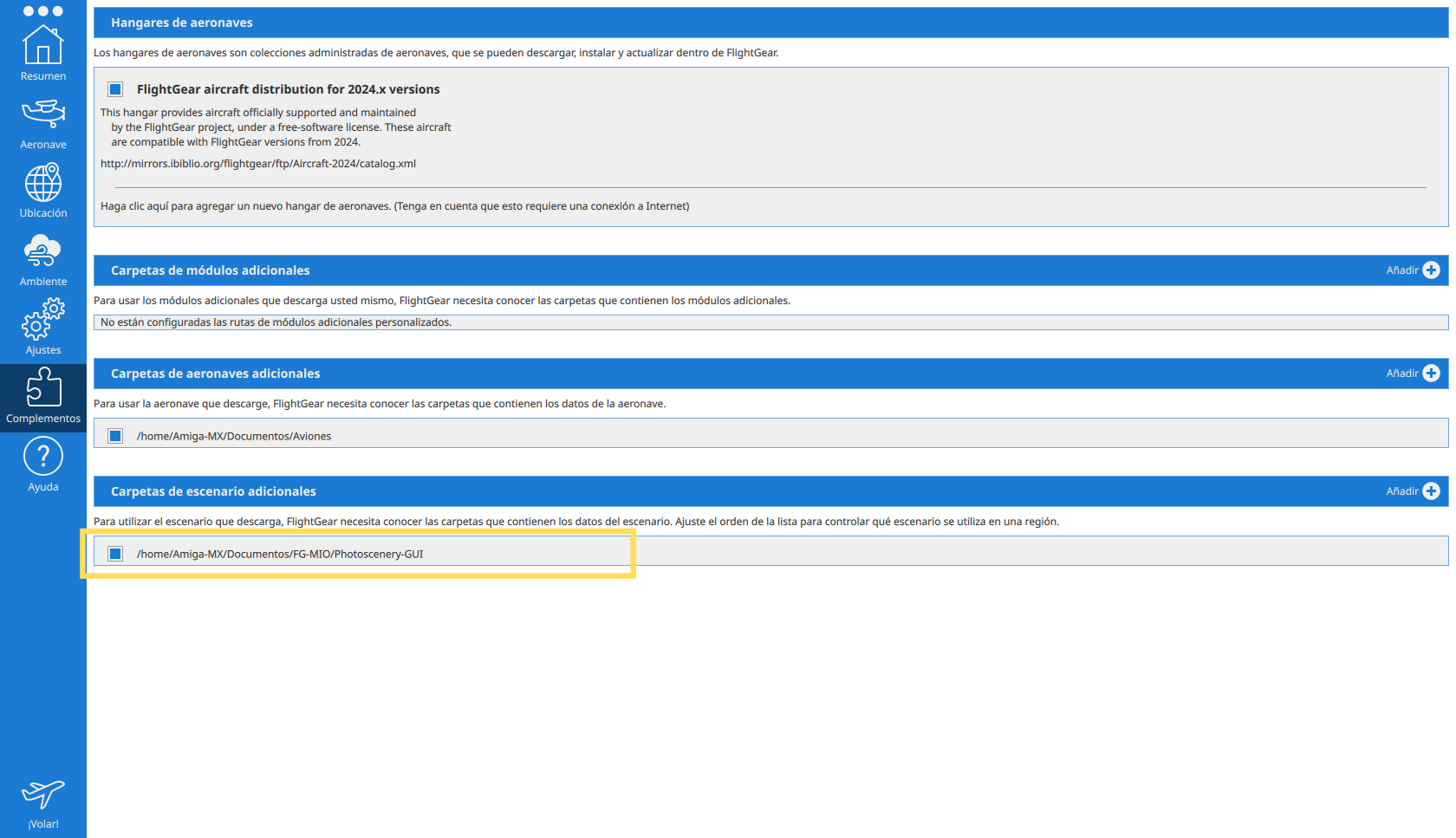
Task: Open the Ubicación location page
Action: [x=43, y=191]
